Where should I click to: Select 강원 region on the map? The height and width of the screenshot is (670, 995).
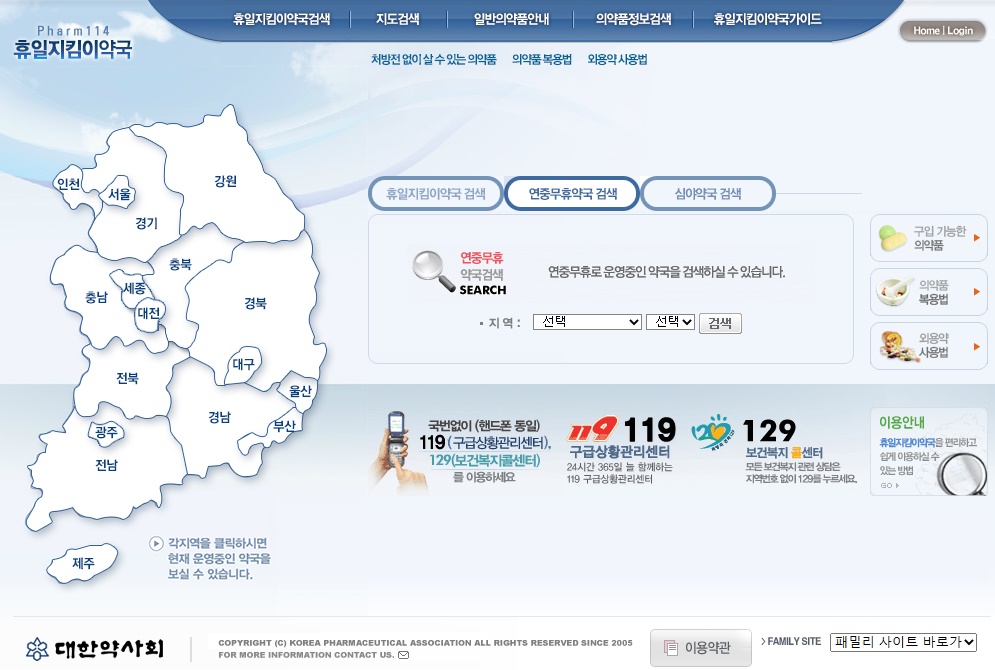click(225, 181)
